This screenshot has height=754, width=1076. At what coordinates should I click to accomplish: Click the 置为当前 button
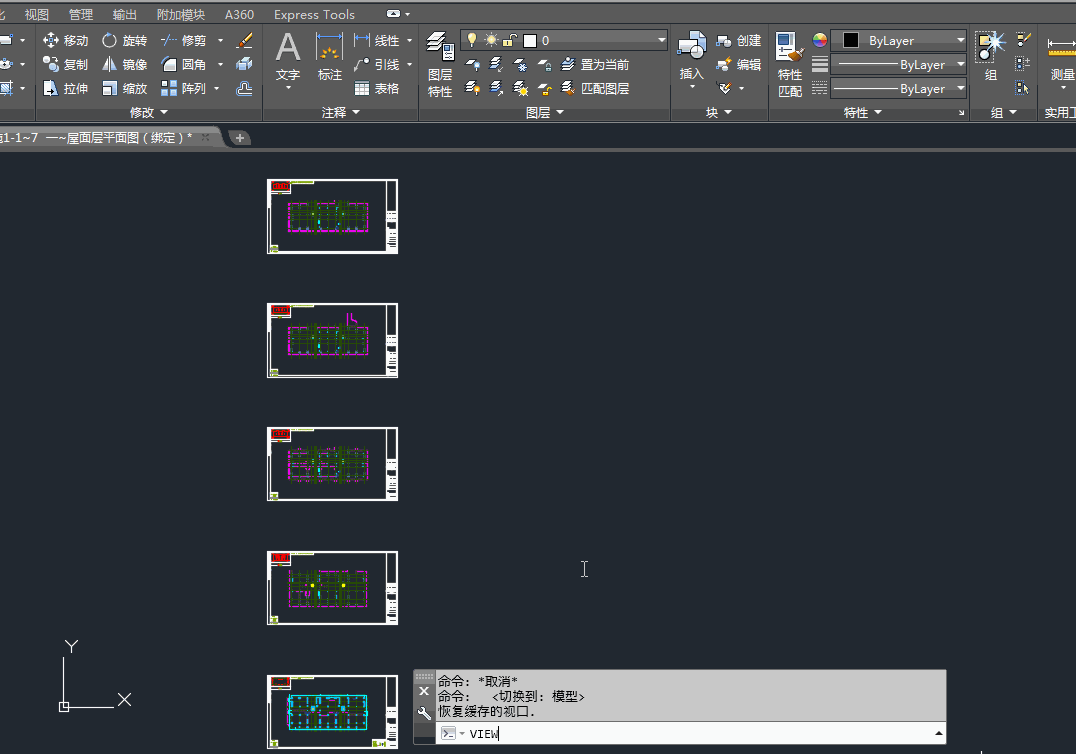(x=596, y=65)
